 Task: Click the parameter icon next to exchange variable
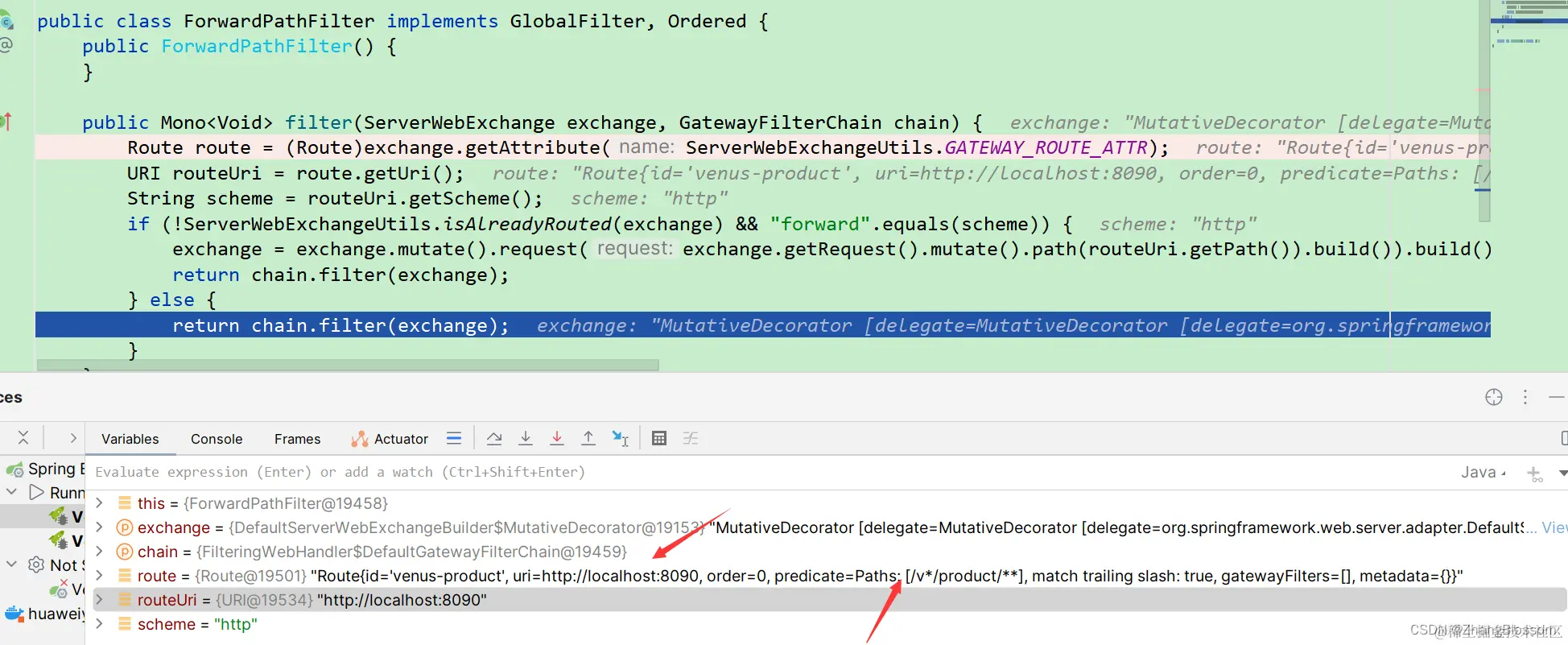(x=125, y=527)
